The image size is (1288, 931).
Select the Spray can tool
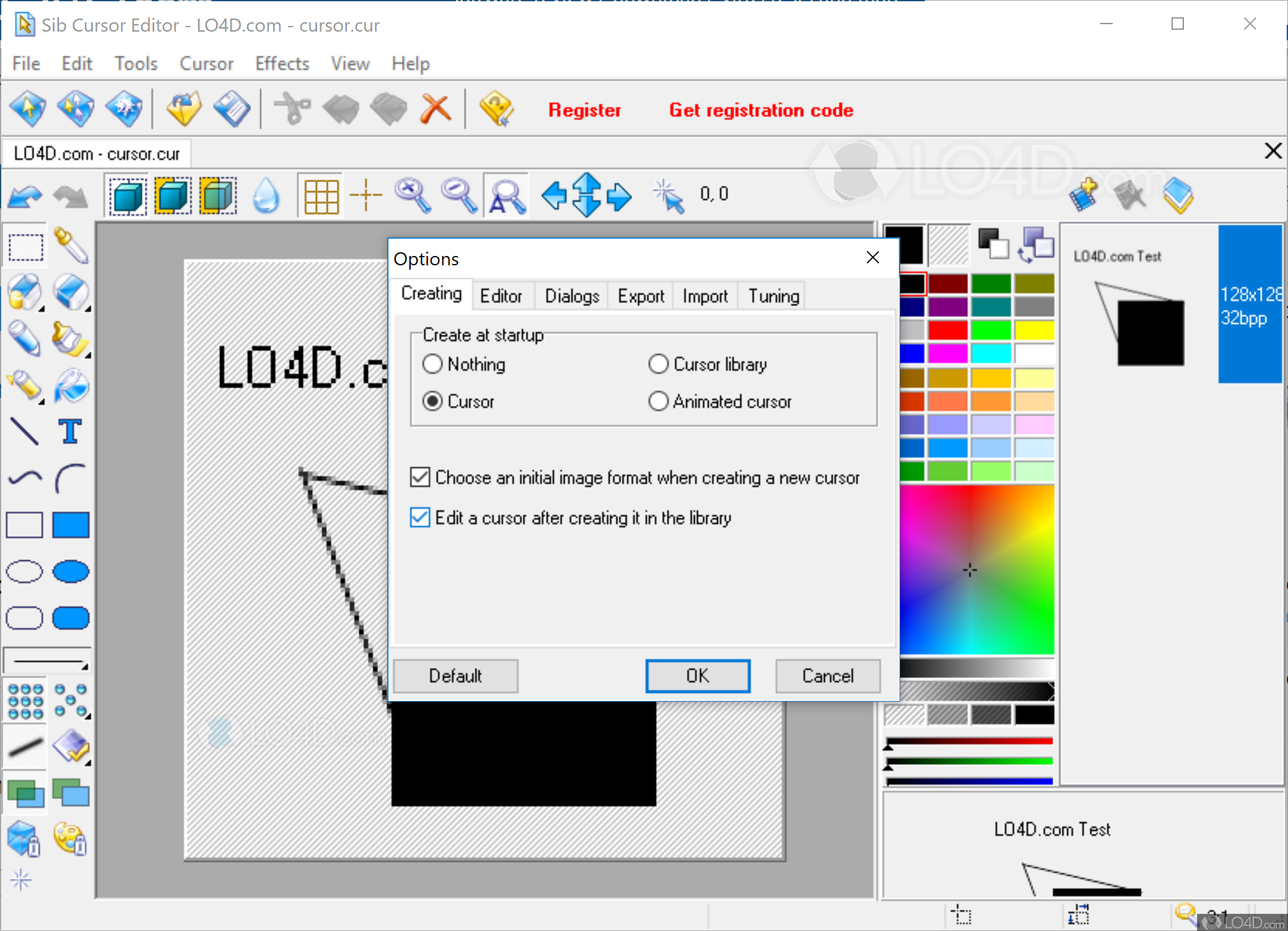25,384
